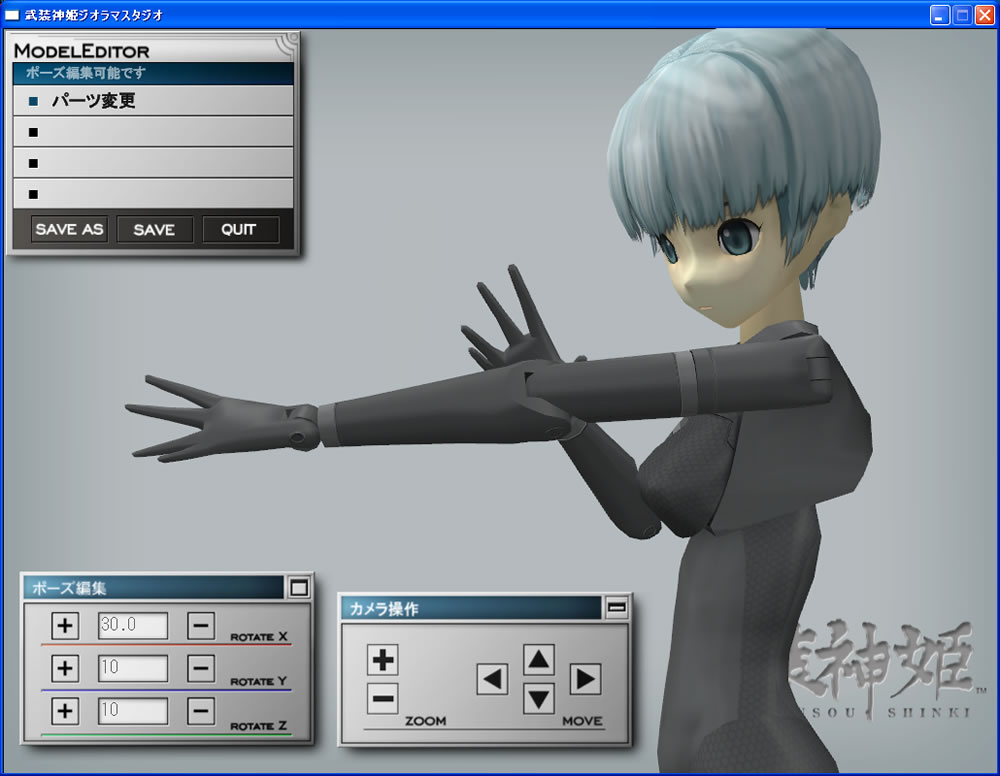Move the camera down

(539, 698)
